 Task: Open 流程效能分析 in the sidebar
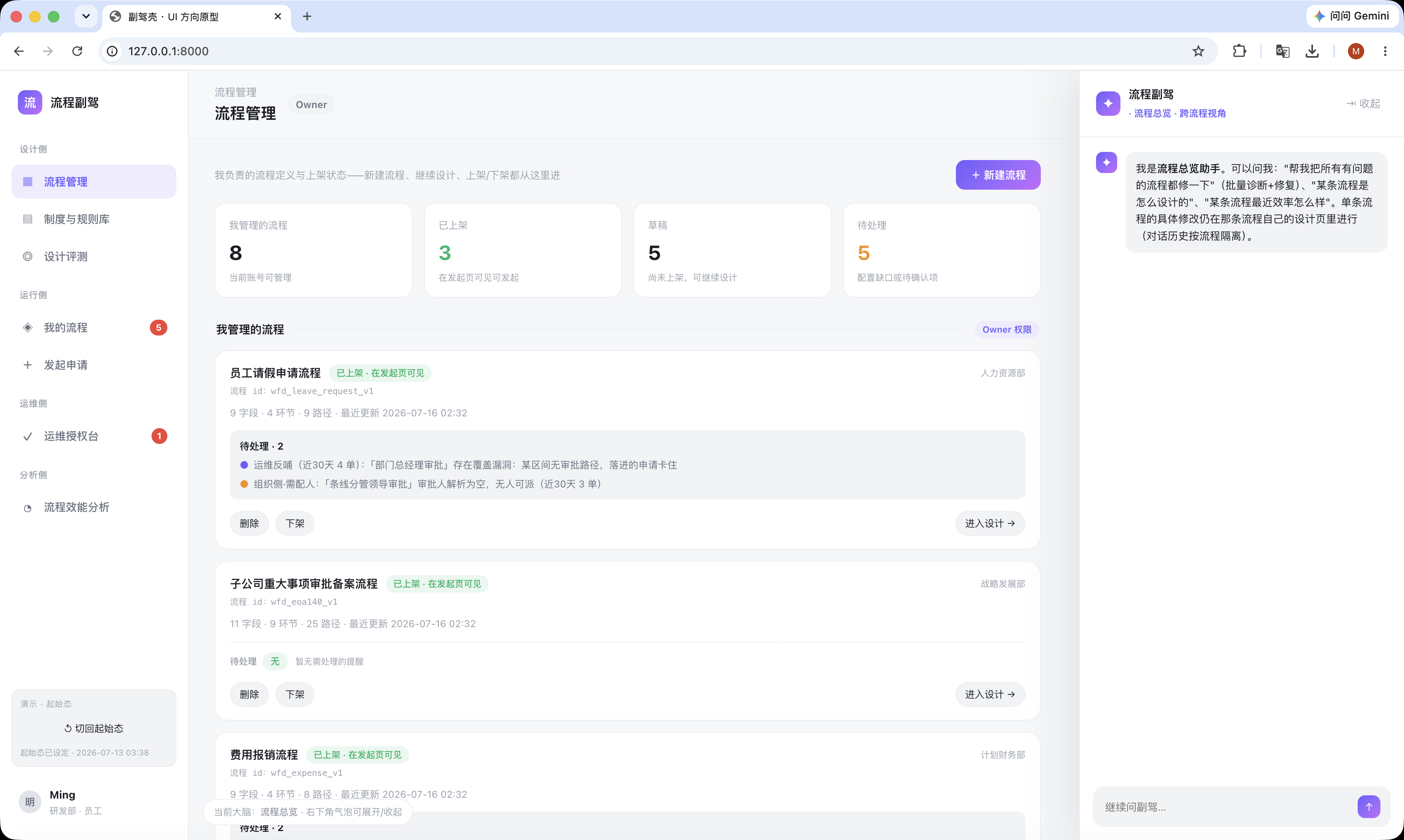(x=94, y=508)
